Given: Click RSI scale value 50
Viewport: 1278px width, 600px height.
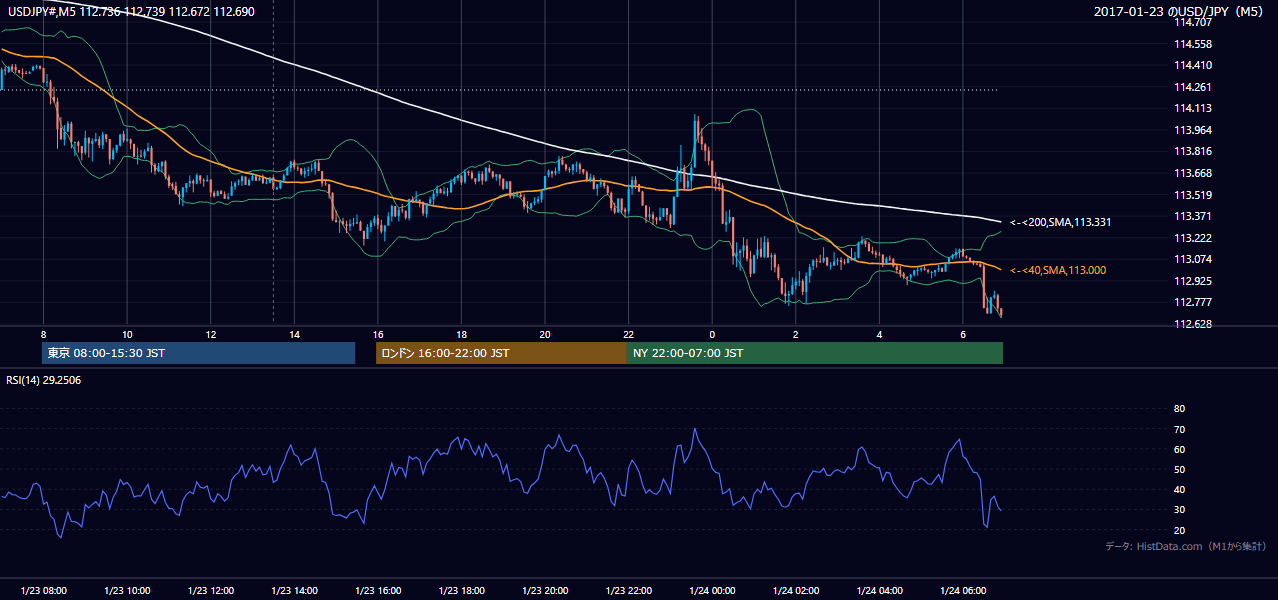Looking at the screenshot, I should tap(1179, 469).
